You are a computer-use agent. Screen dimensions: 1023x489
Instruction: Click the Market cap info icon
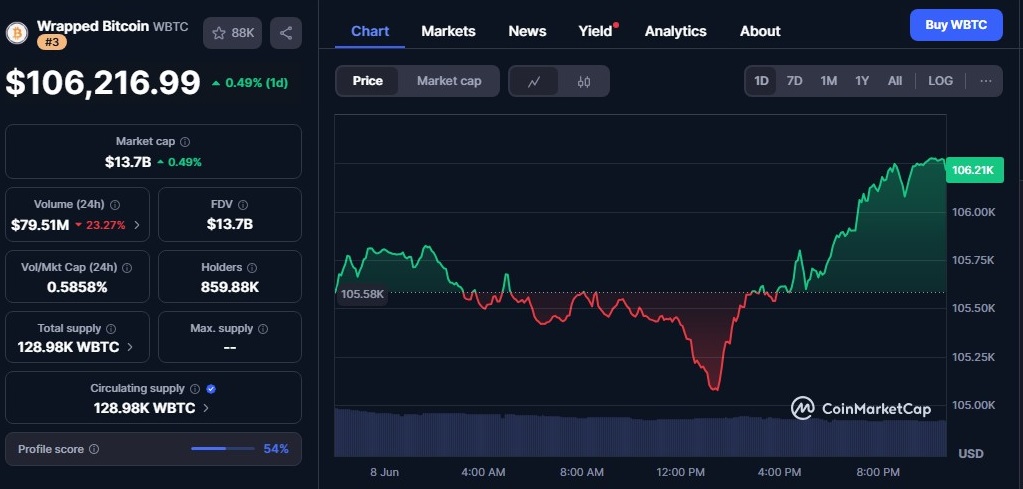click(x=185, y=141)
